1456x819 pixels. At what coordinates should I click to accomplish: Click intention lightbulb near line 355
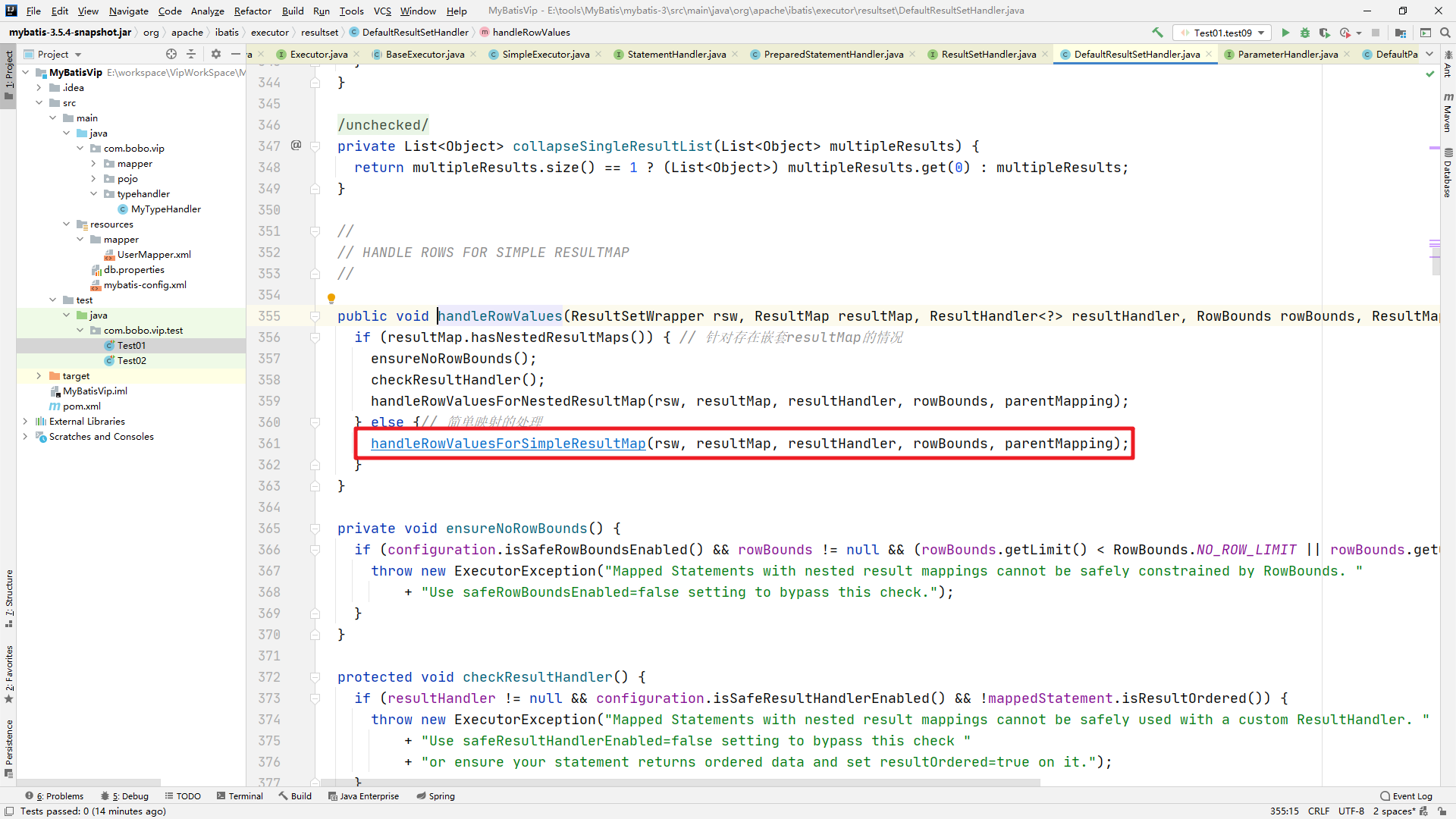[x=331, y=298]
